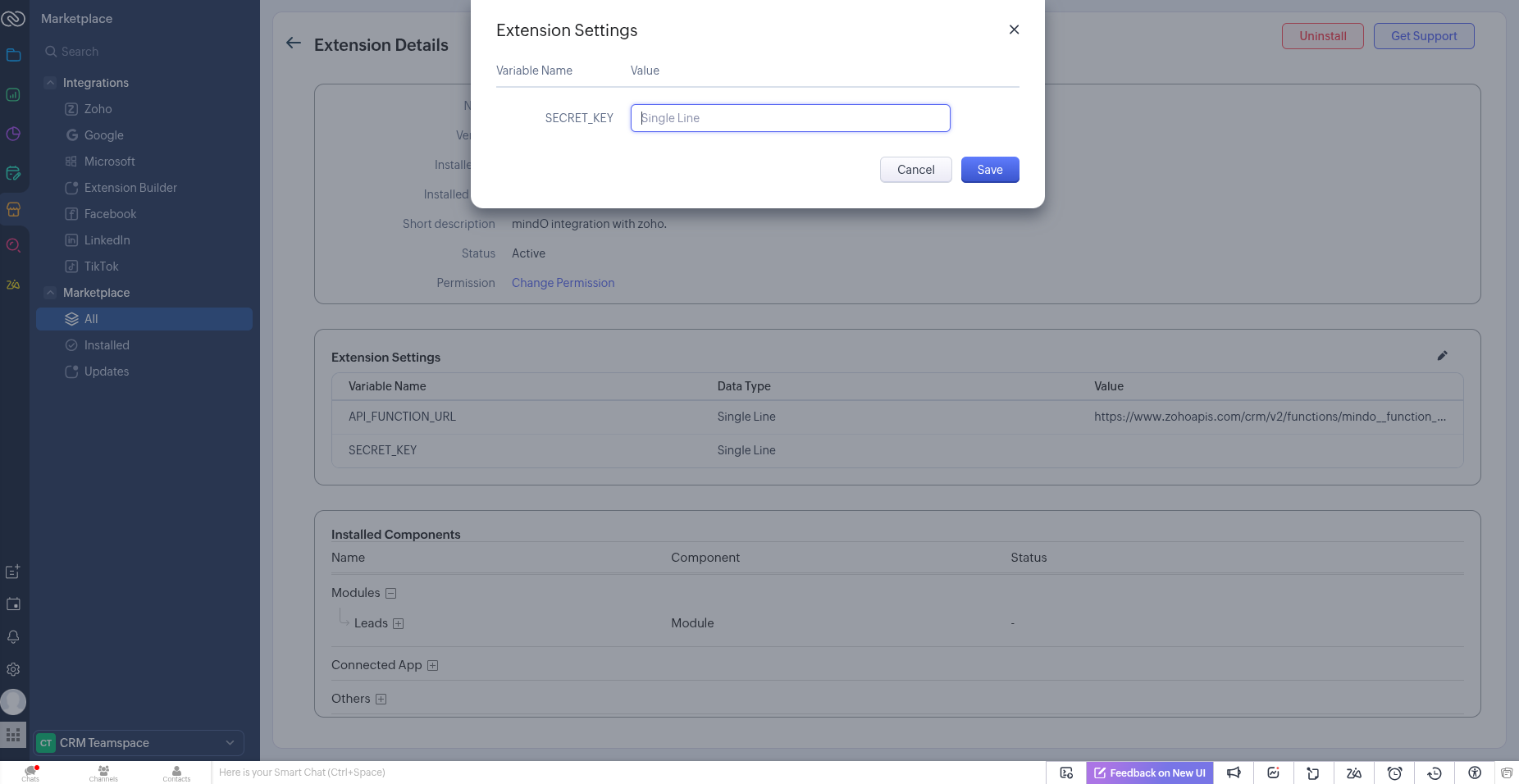Collapse the Integrations group in sidebar

coord(51,83)
